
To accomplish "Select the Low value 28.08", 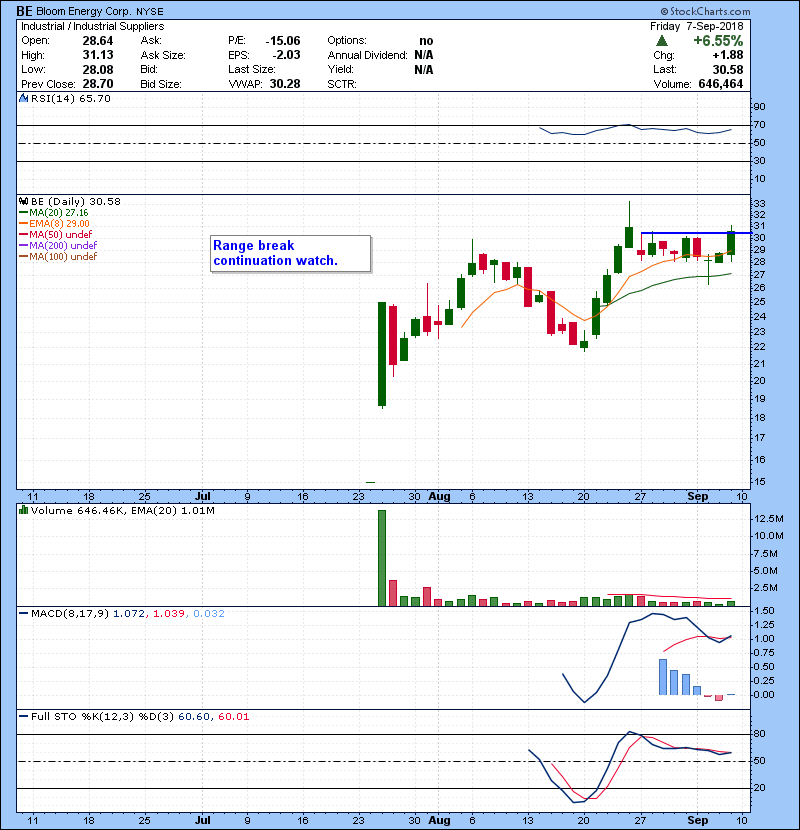I will [x=98, y=69].
